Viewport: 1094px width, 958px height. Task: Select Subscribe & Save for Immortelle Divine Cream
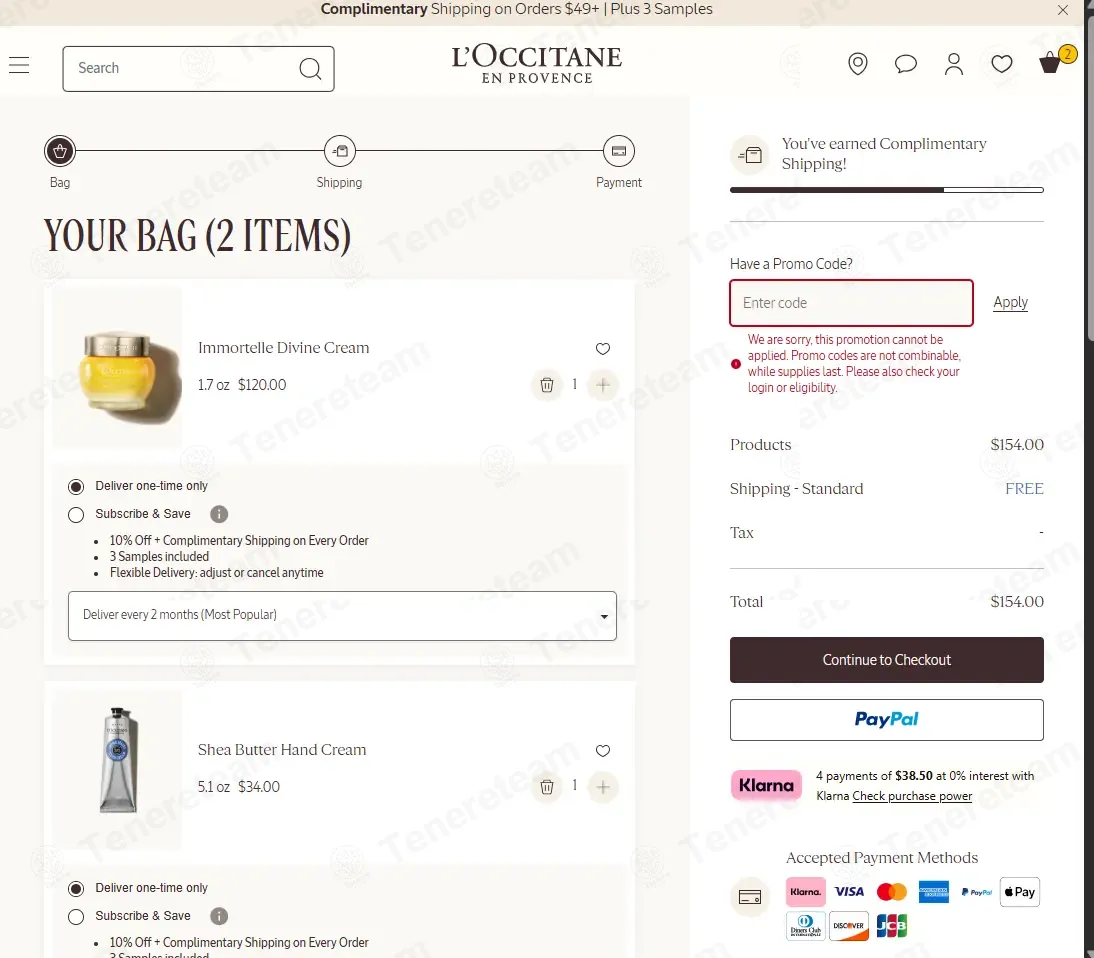pyautogui.click(x=76, y=515)
